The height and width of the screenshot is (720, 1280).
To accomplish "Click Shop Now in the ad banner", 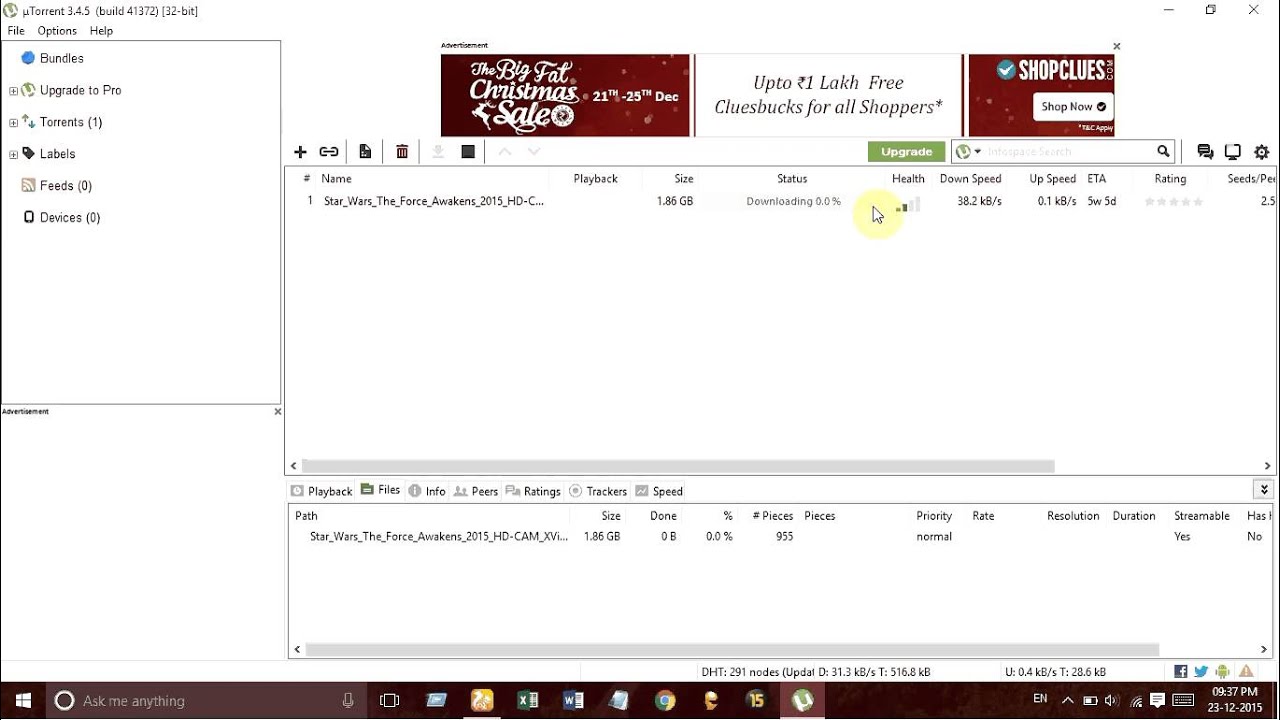I will coord(1073,107).
